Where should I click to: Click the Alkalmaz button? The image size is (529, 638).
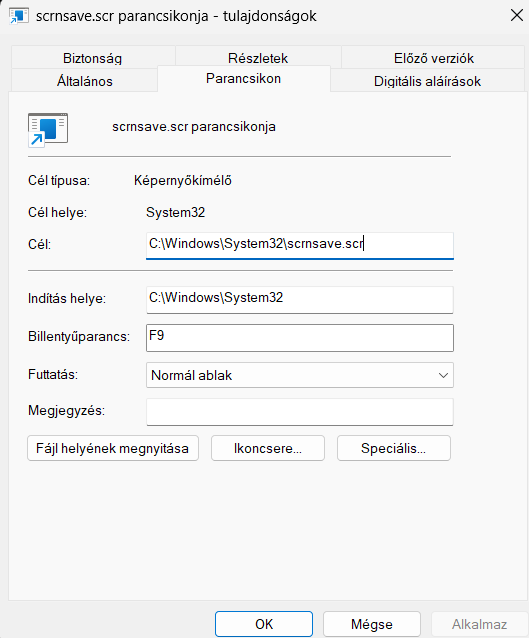click(x=479, y=624)
